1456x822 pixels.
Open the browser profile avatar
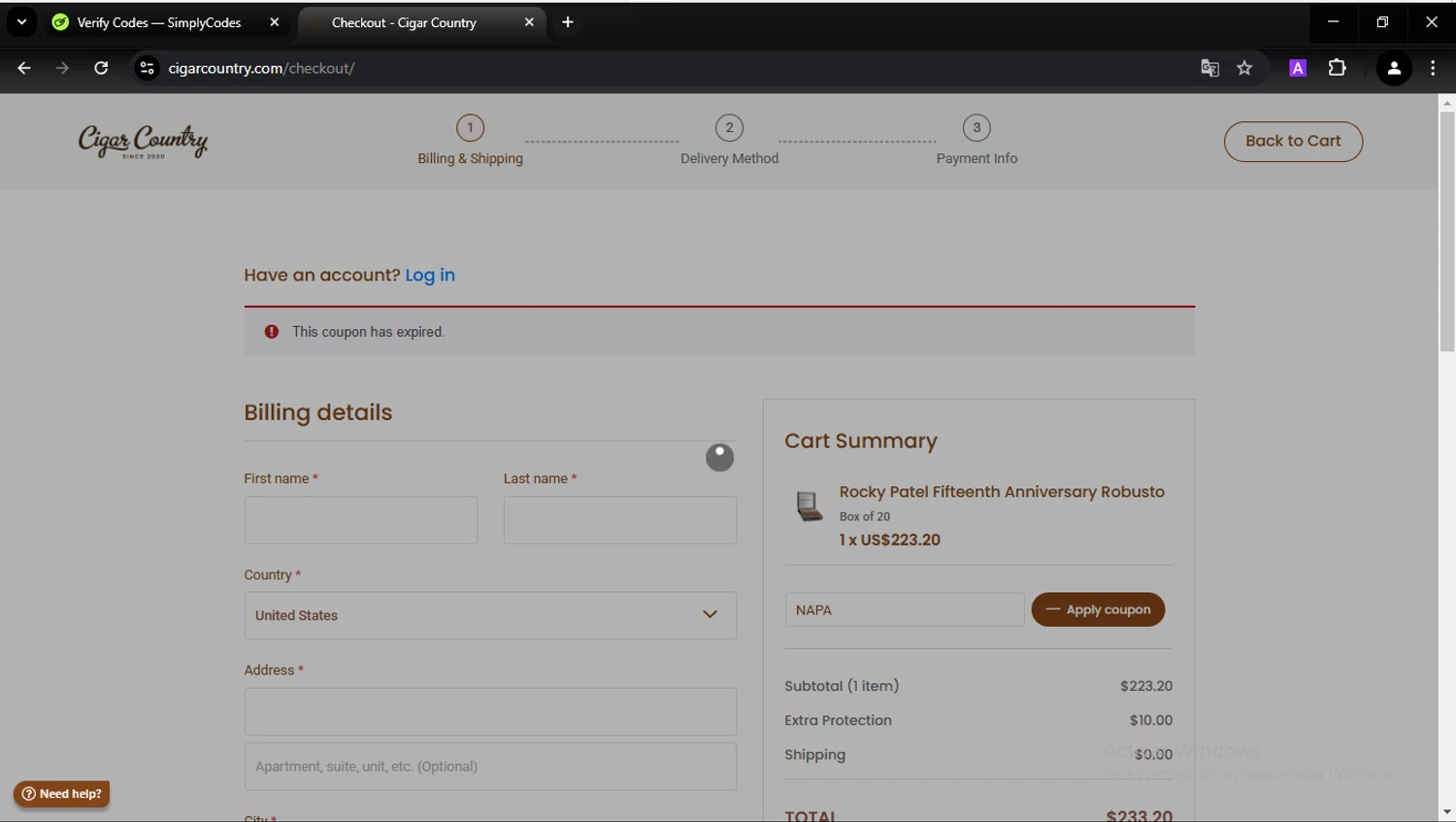[x=1394, y=68]
